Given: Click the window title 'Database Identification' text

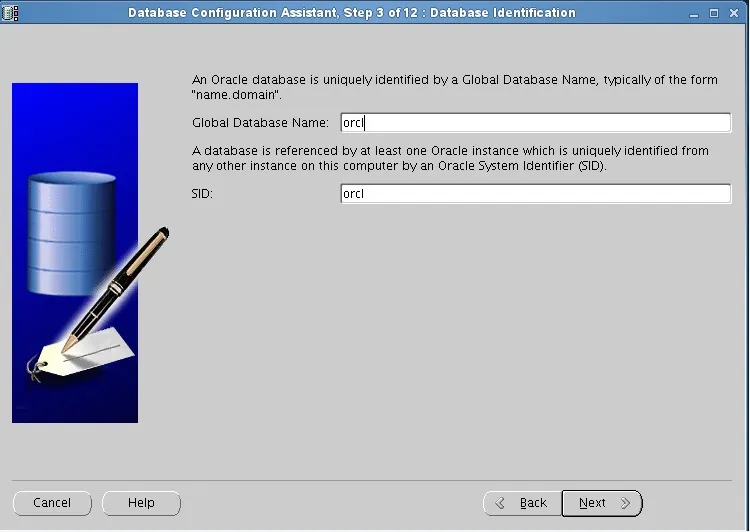Looking at the screenshot, I should pyautogui.click(x=502, y=12).
